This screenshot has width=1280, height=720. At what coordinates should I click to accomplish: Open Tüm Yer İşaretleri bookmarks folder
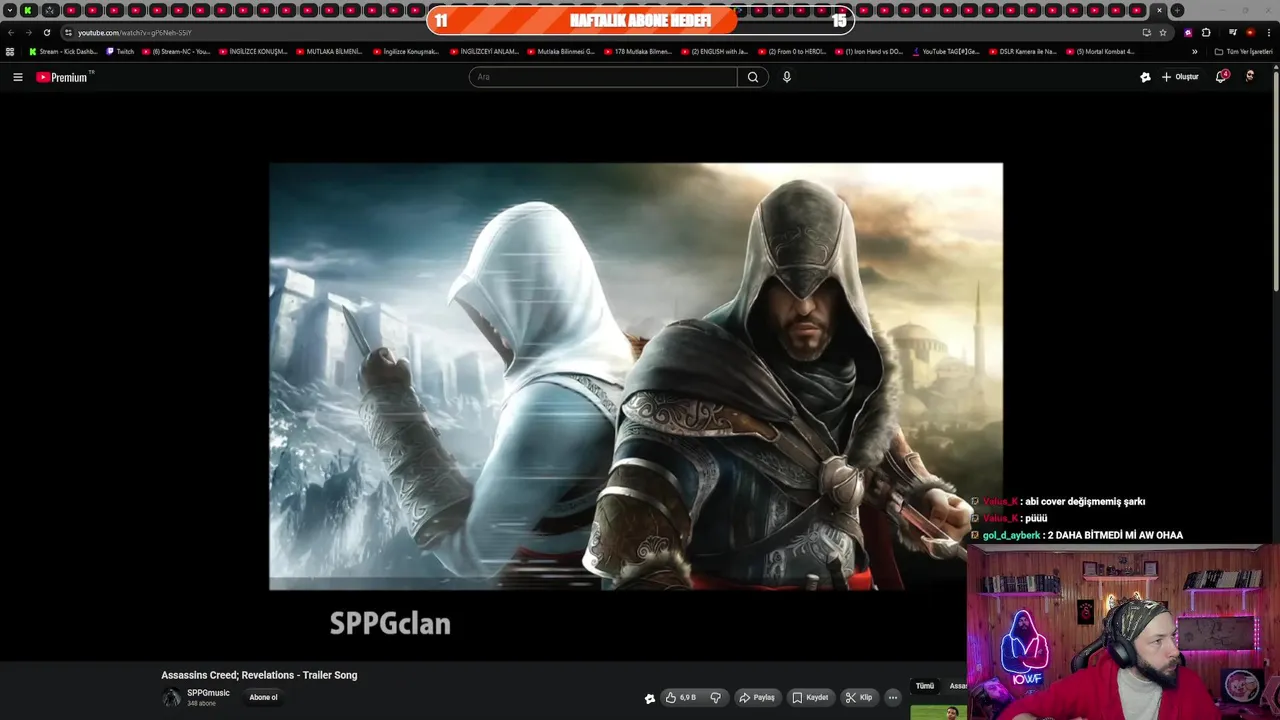point(1243,51)
